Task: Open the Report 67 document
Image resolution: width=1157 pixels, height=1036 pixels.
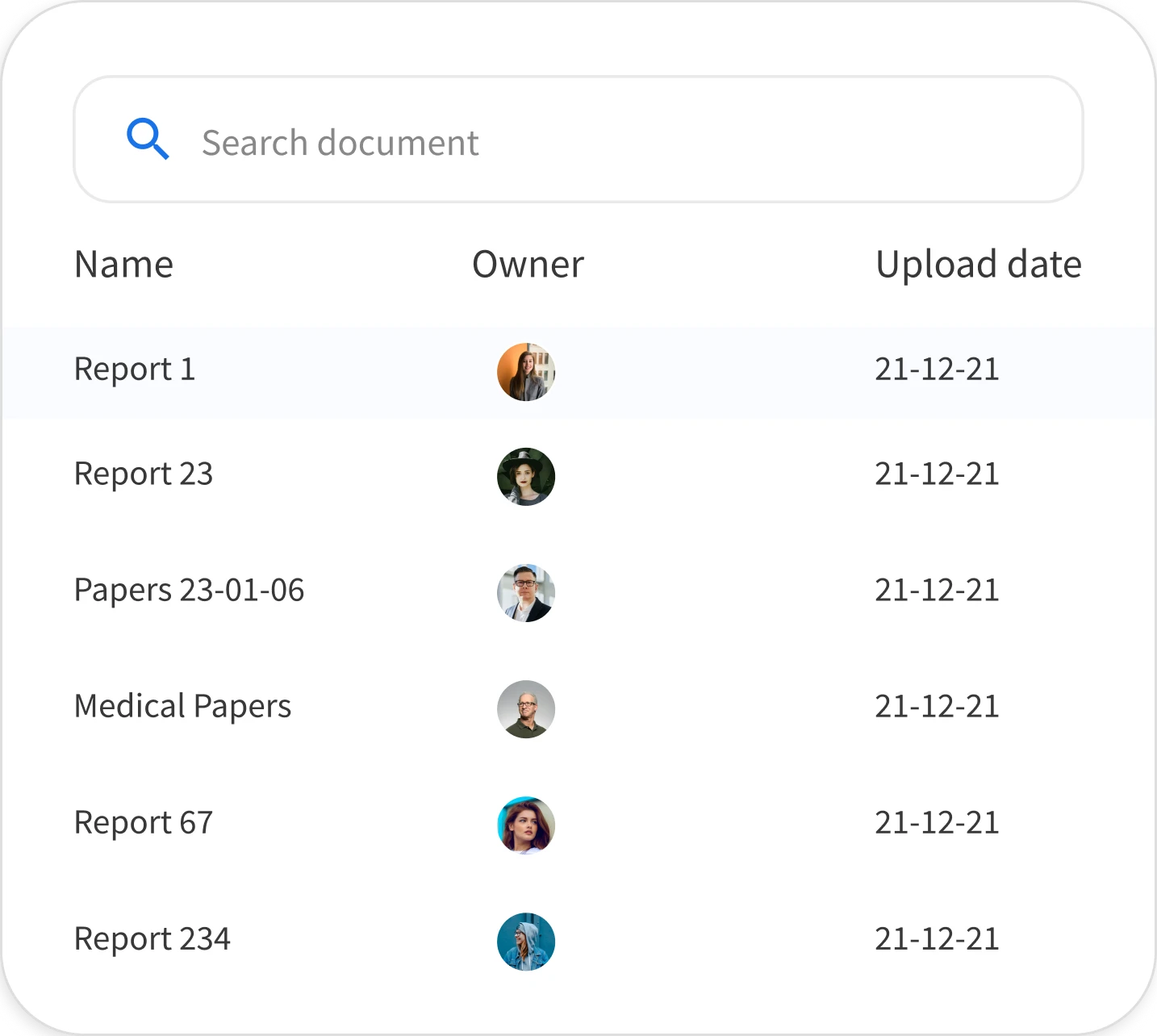Action: tap(143, 823)
